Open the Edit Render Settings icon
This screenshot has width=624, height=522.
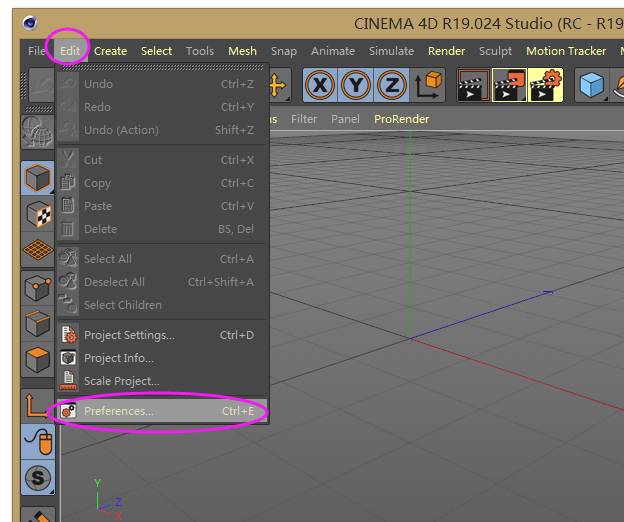pyautogui.click(x=545, y=85)
